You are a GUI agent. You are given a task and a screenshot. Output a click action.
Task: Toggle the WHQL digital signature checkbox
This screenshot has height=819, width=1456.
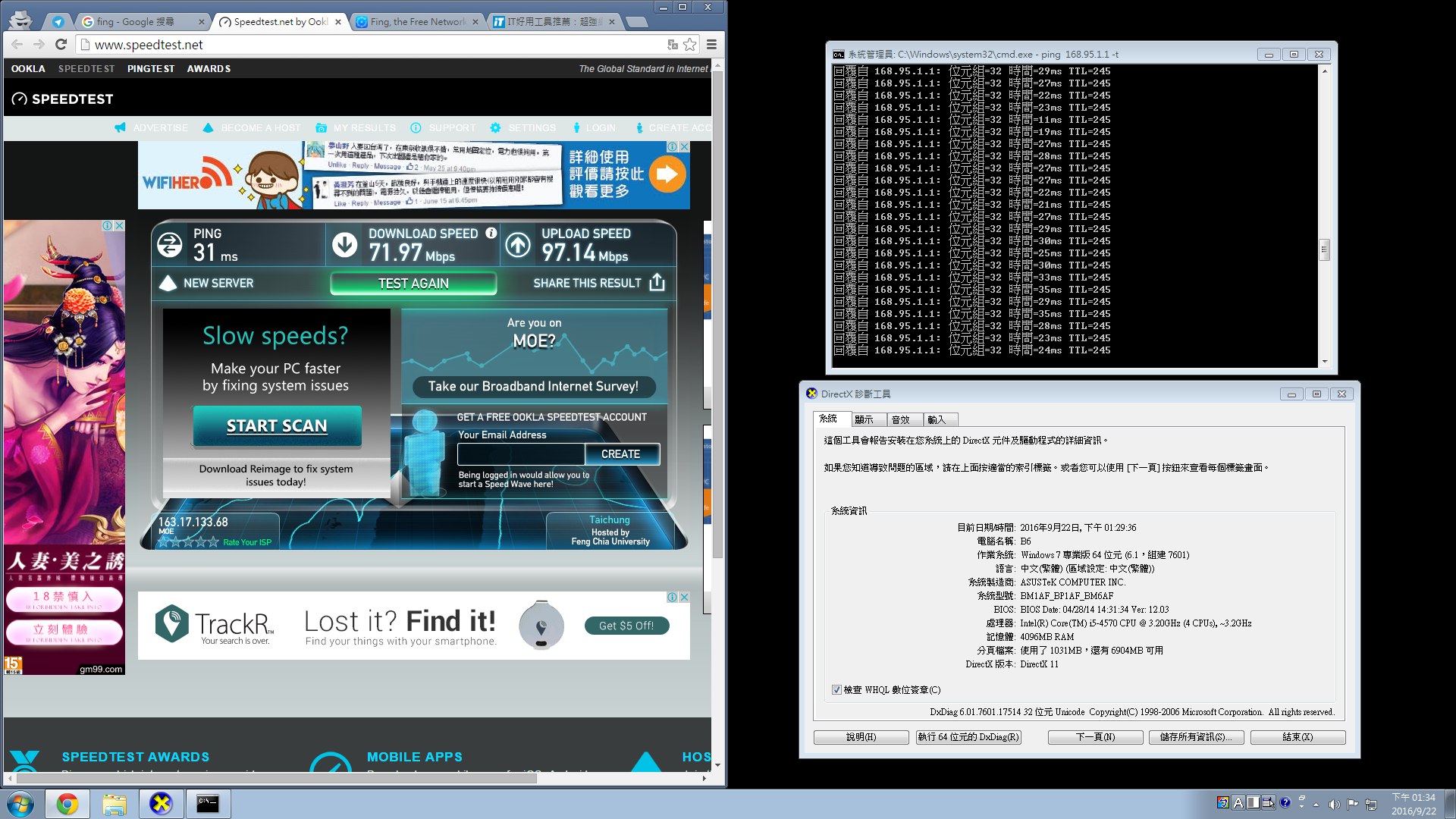tap(836, 689)
